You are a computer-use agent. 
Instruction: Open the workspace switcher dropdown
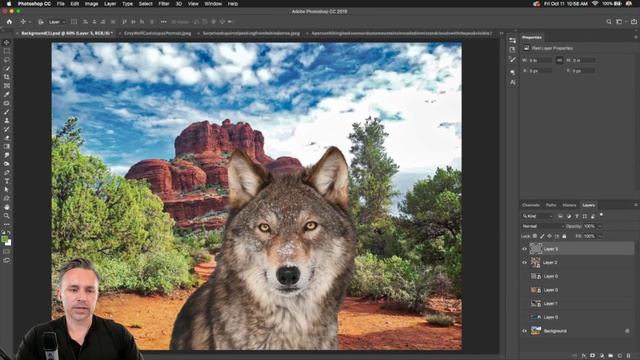(621, 22)
